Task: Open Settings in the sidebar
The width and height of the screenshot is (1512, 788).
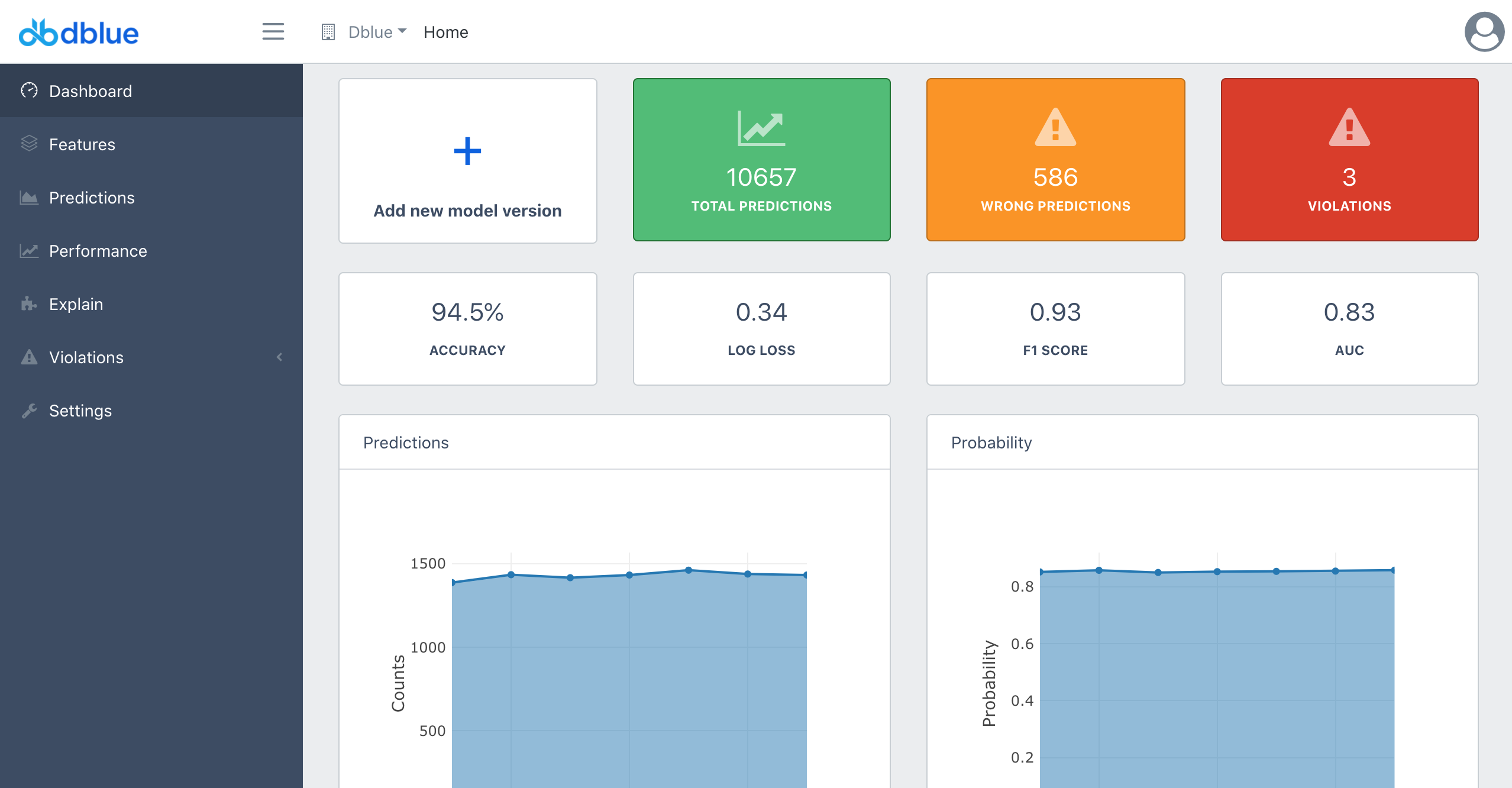Action: (80, 411)
